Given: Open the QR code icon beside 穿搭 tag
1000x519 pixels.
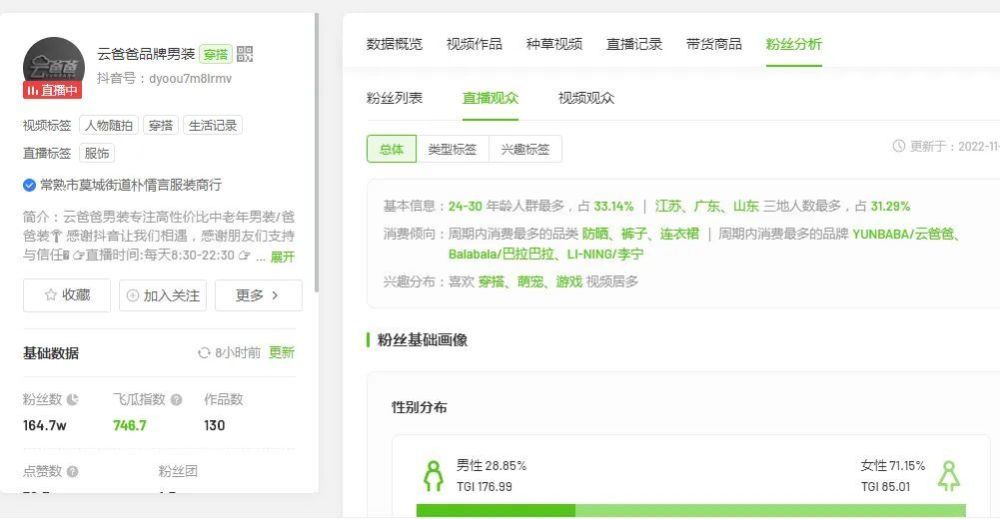Looking at the screenshot, I should tap(245, 54).
